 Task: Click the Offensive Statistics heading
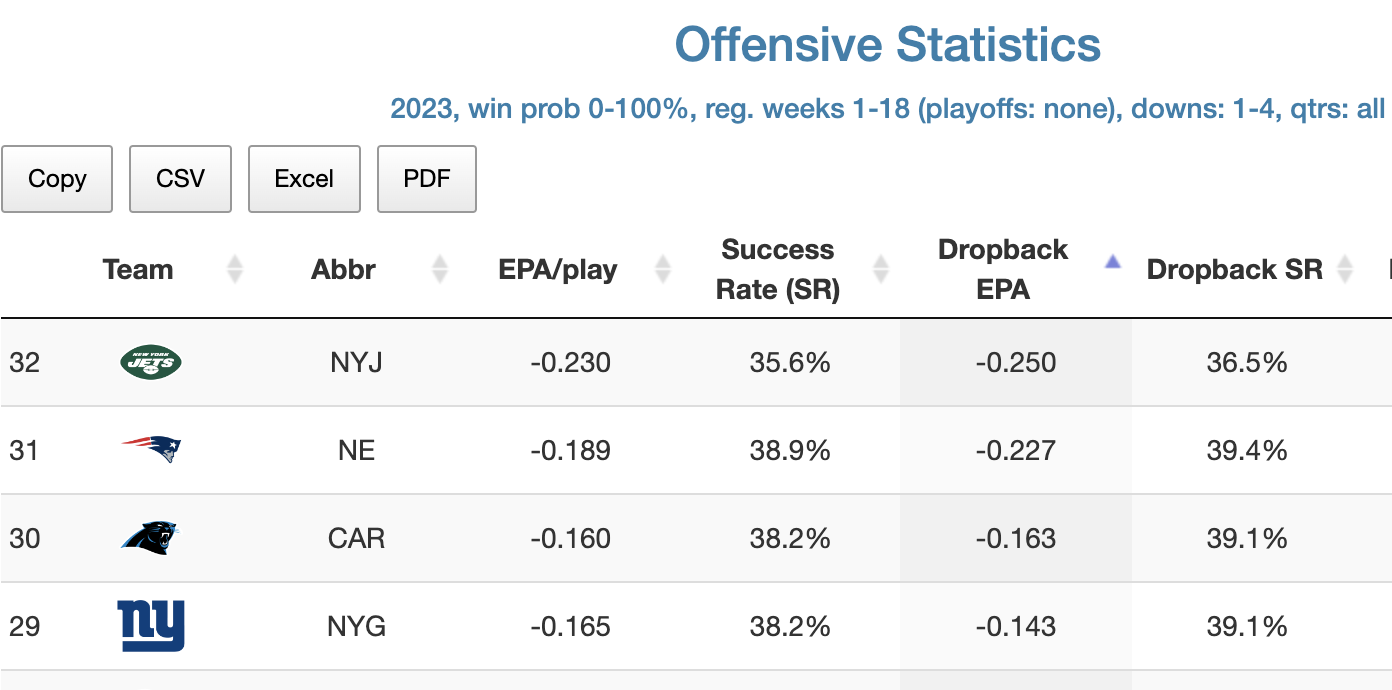coord(888,45)
